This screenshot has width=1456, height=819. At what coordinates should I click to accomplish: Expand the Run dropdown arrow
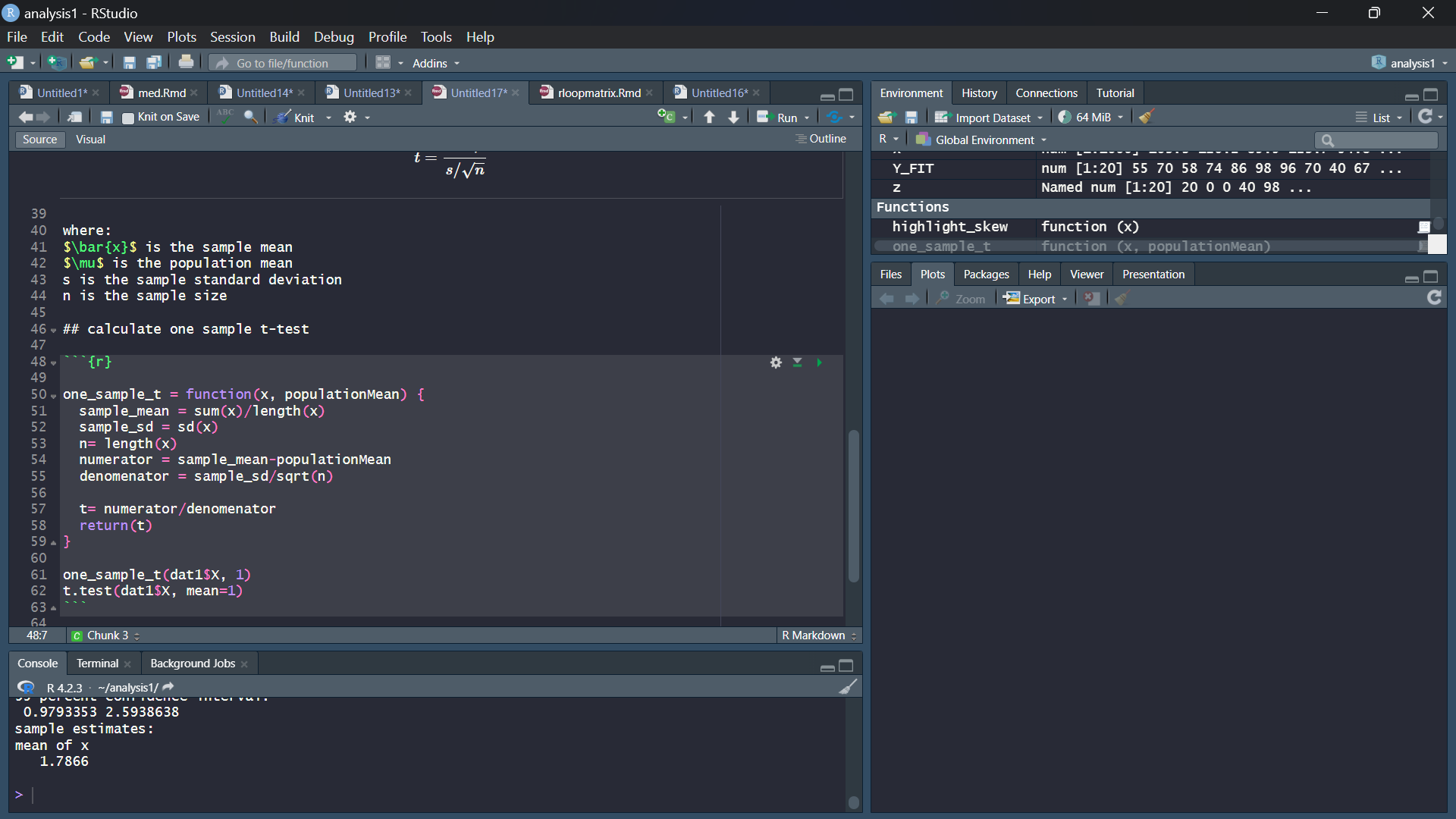coord(807,118)
